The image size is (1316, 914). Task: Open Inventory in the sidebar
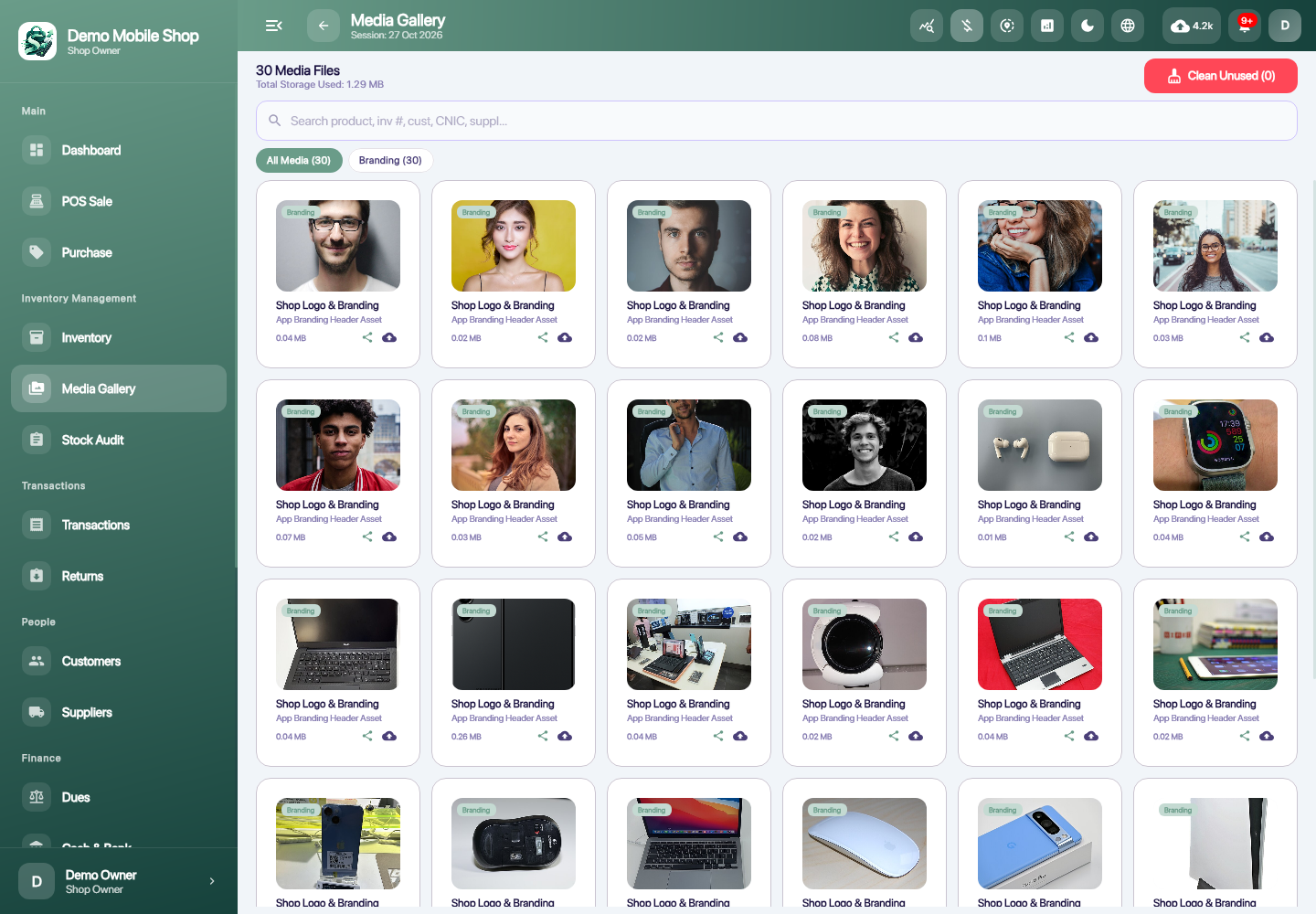(119, 337)
